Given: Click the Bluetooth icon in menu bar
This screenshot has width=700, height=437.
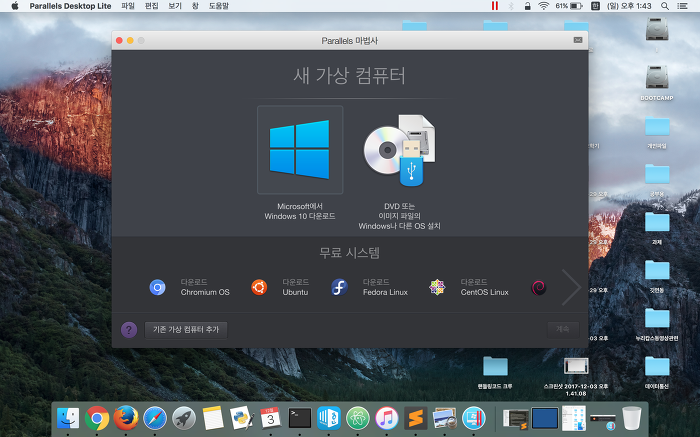Looking at the screenshot, I should coord(511,6).
